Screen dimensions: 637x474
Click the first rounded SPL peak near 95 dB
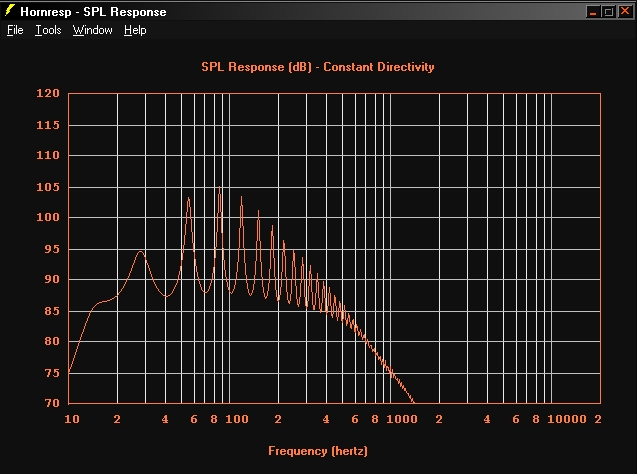[x=141, y=252]
